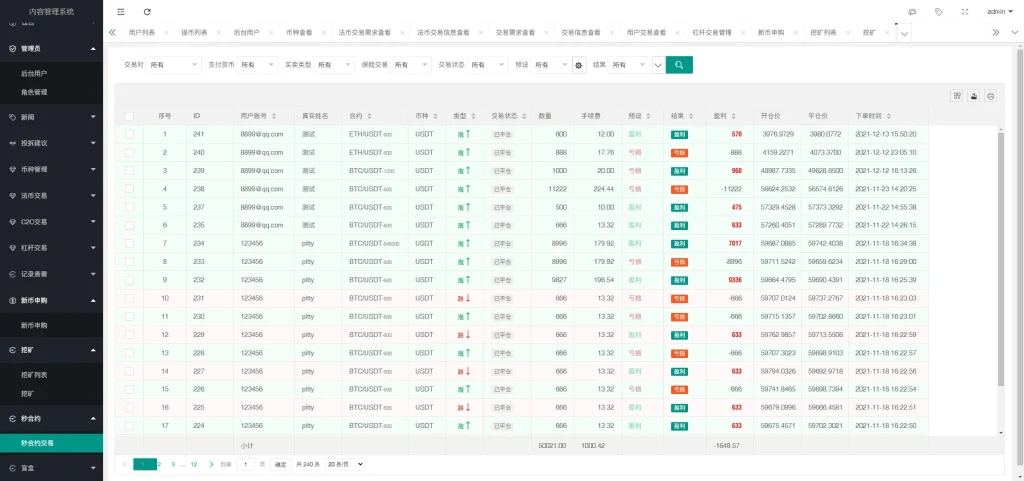Viewport: 1024px width, 481px height.
Task: Click the print icon above table
Action: pyautogui.click(x=990, y=96)
